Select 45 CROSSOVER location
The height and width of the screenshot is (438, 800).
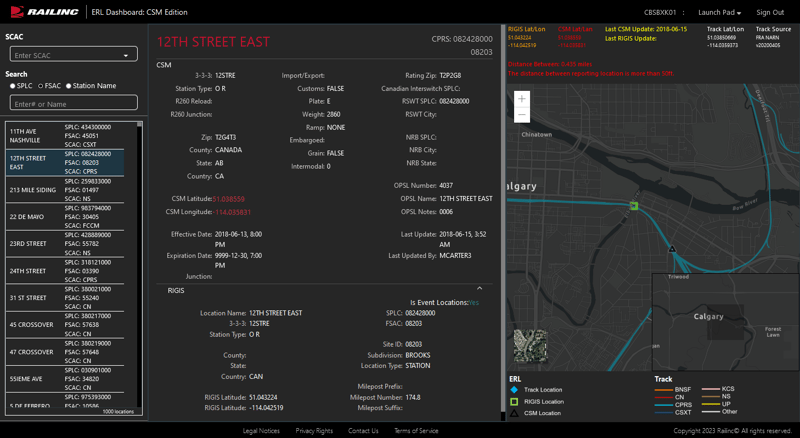(65, 325)
